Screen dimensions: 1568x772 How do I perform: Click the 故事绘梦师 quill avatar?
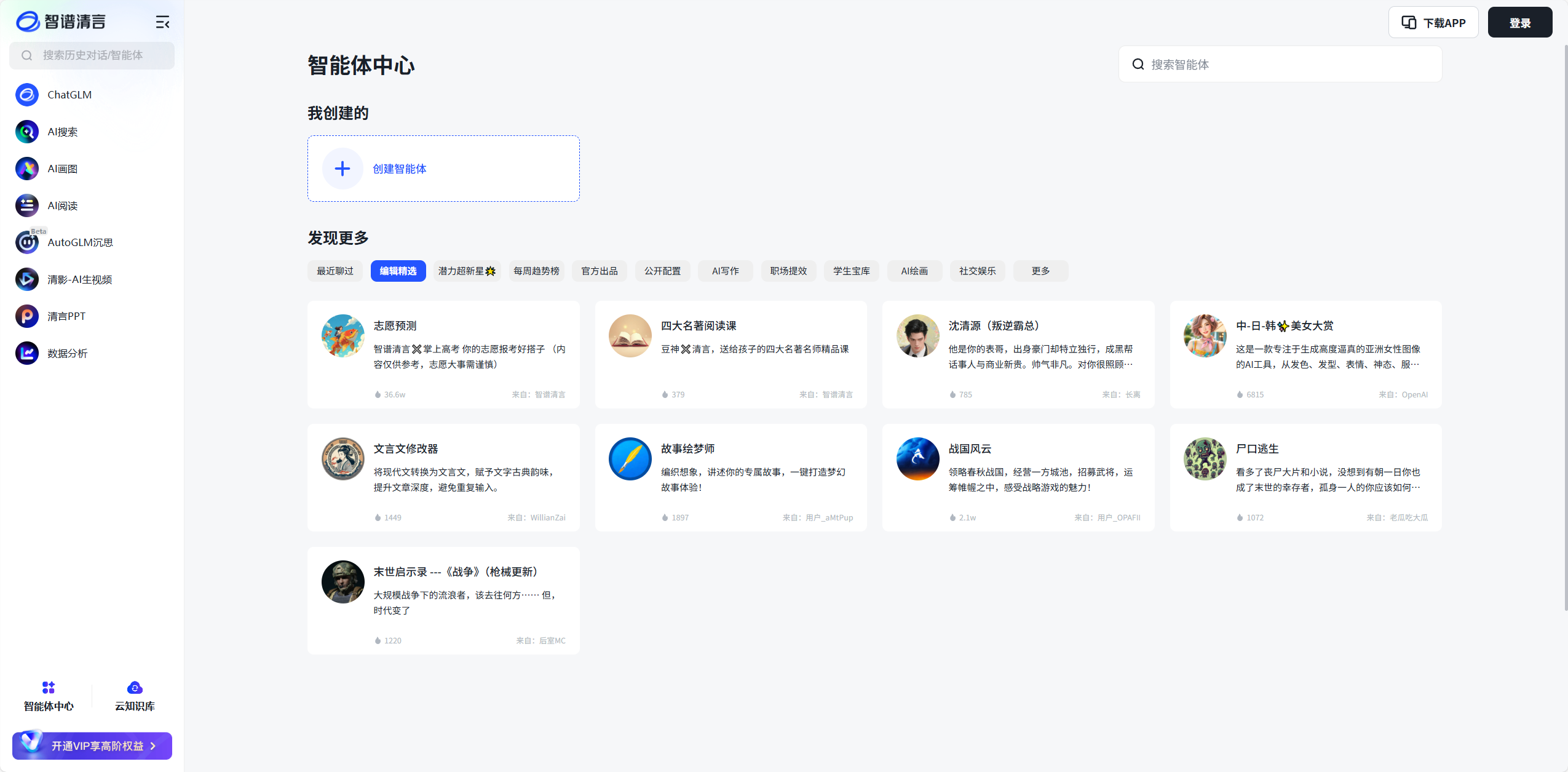[x=630, y=459]
